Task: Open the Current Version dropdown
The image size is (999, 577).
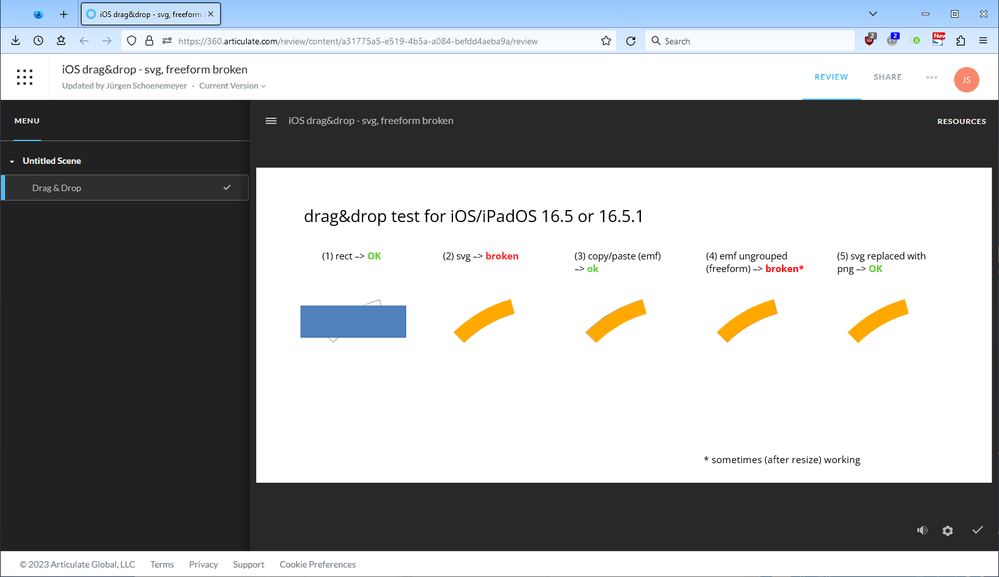Action: click(x=233, y=86)
